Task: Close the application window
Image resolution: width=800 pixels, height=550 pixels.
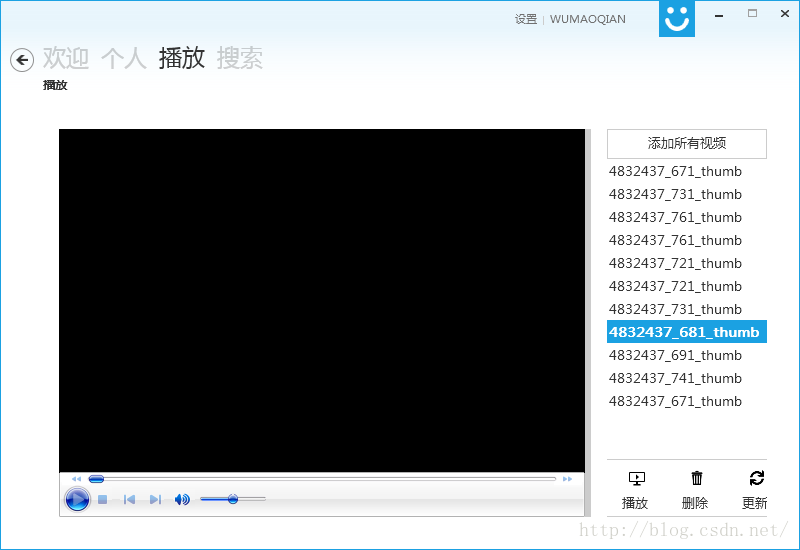Action: (785, 14)
